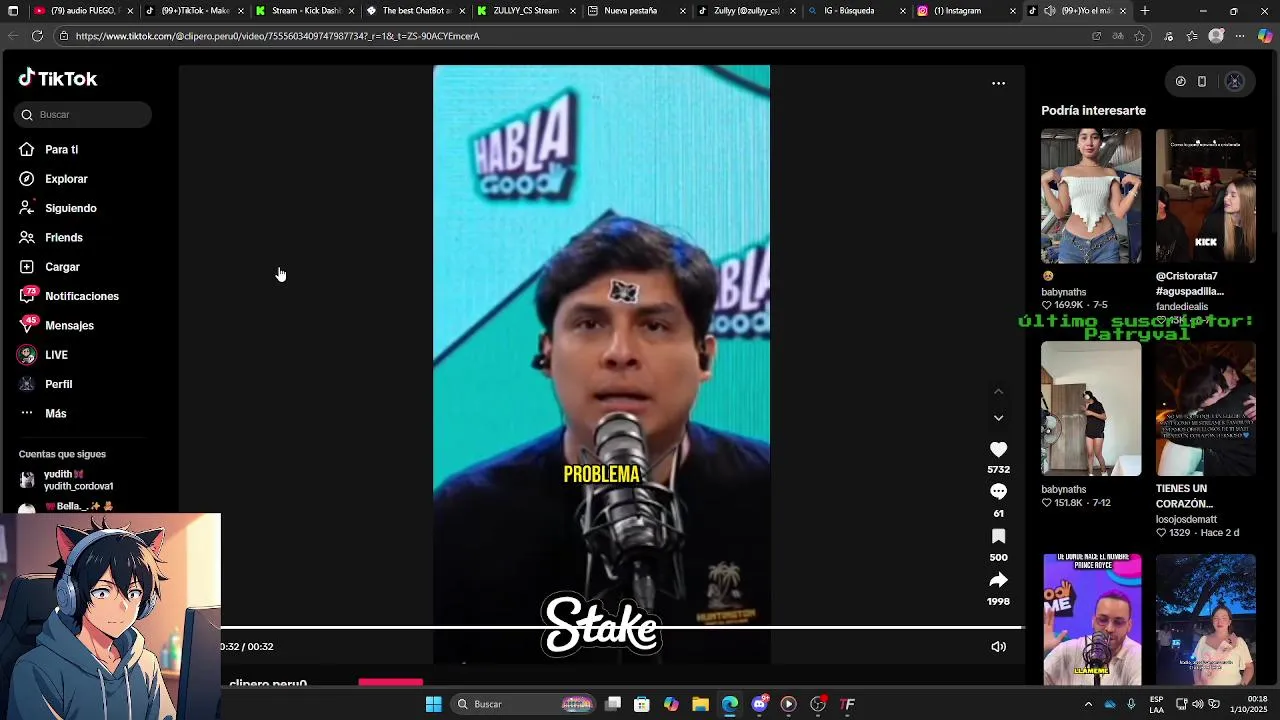This screenshot has height=720, width=1280.
Task: Go to the Para ti feed
Action: (x=61, y=150)
